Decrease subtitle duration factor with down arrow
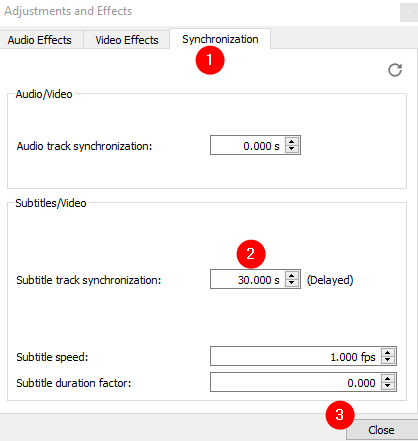The height and width of the screenshot is (441, 418). [388, 386]
